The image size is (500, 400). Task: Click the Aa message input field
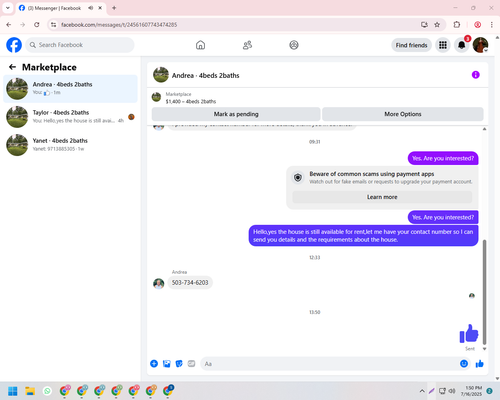(x=330, y=364)
